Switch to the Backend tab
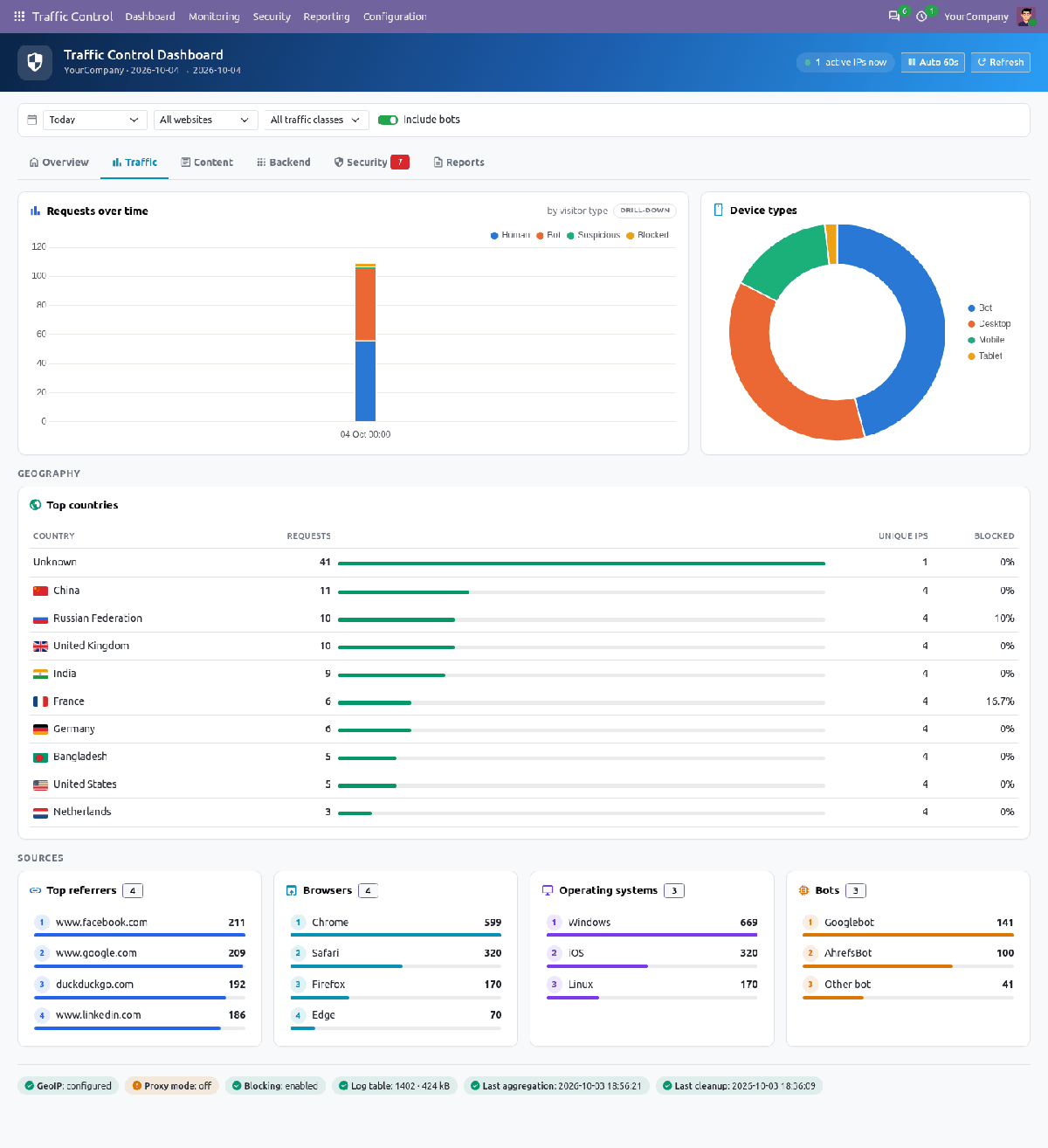 pos(284,163)
